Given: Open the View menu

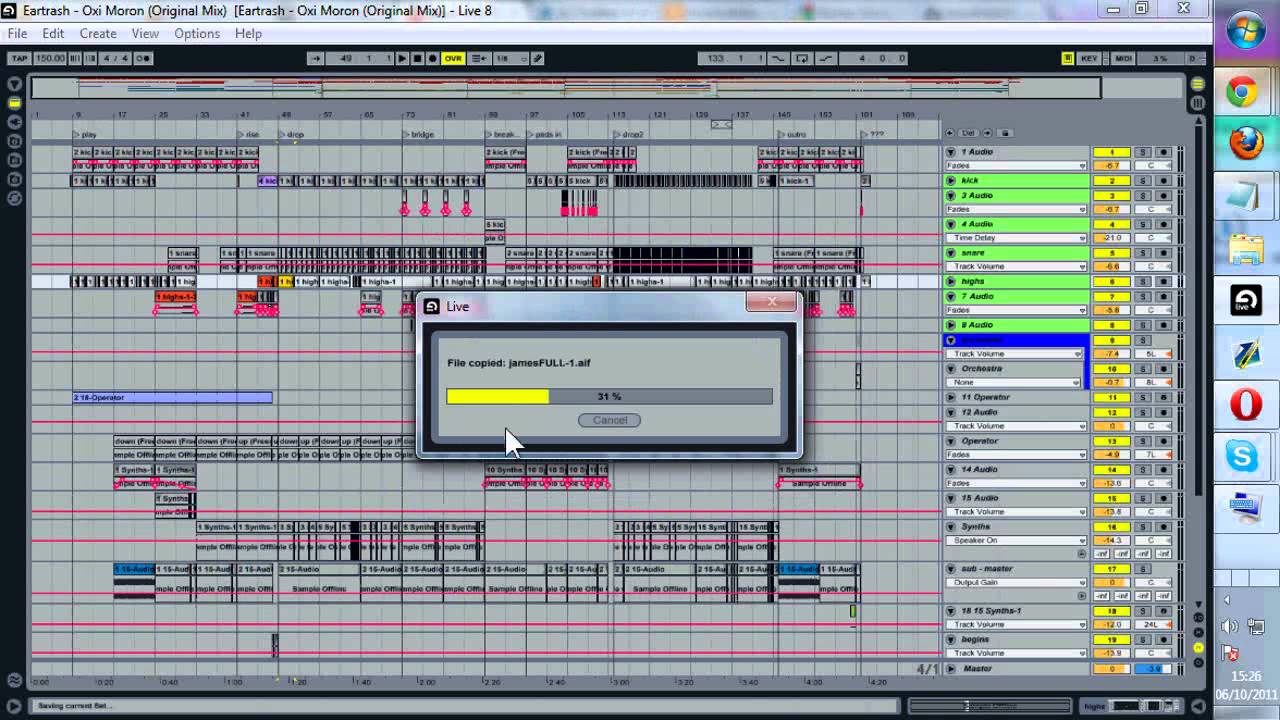Looking at the screenshot, I should point(145,33).
